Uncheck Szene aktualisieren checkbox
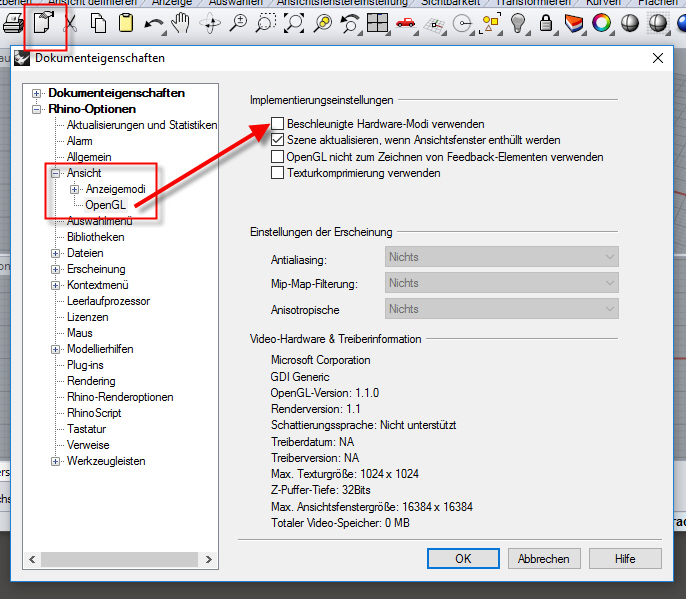This screenshot has width=686, height=599. tap(278, 140)
